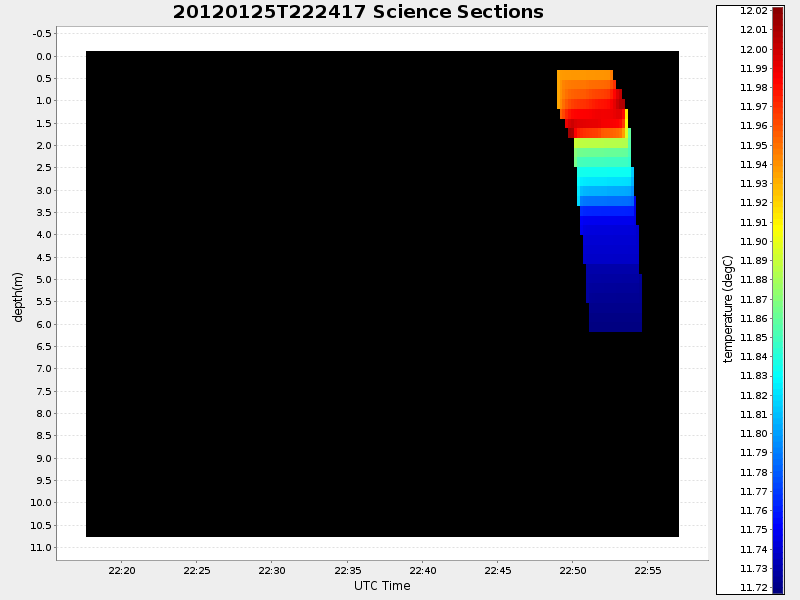Click the 22:25 tick label on time axis
Image resolution: width=800 pixels, height=600 pixels.
click(197, 570)
